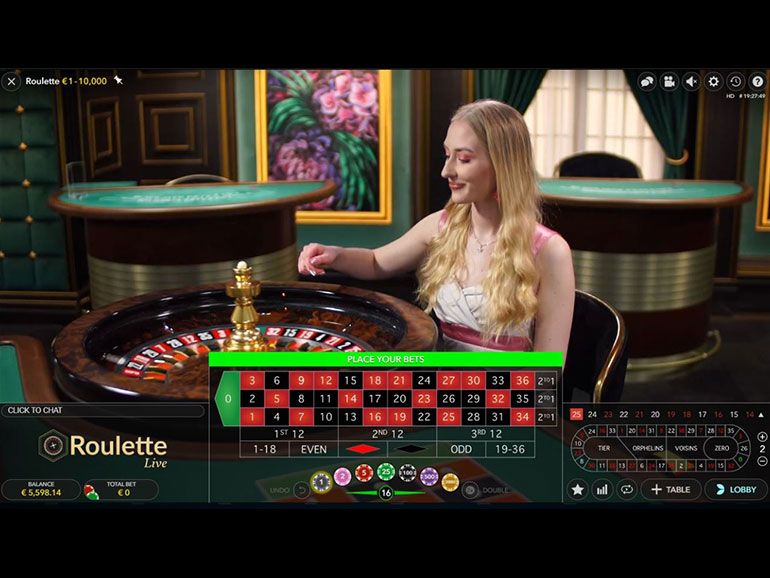Pin the table with the pin icon
Screen dimensions: 770x578
pos(118,80)
